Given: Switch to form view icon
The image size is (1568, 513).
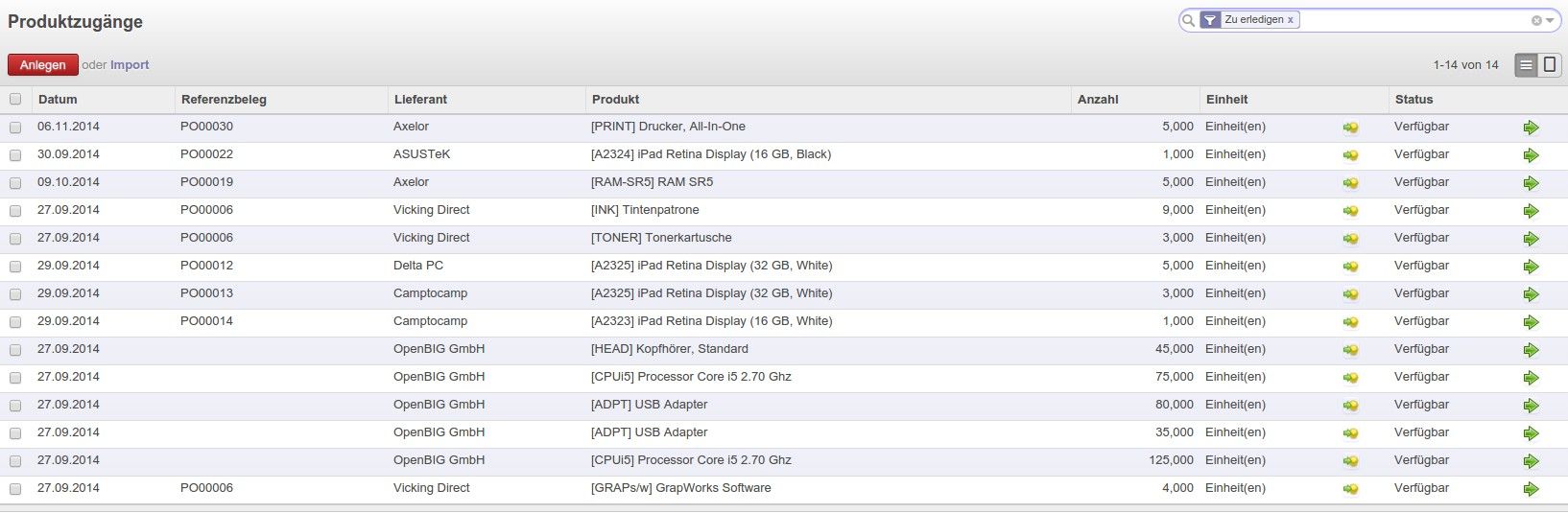Looking at the screenshot, I should coord(1550,65).
